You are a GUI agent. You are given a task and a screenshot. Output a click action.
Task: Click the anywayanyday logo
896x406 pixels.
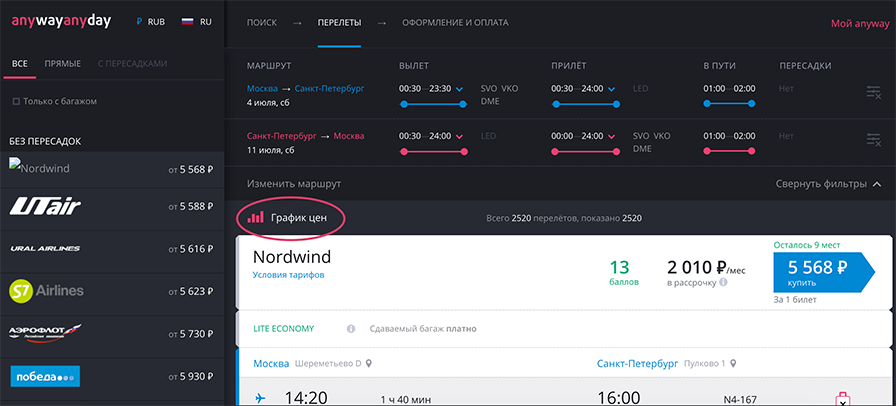[68, 21]
